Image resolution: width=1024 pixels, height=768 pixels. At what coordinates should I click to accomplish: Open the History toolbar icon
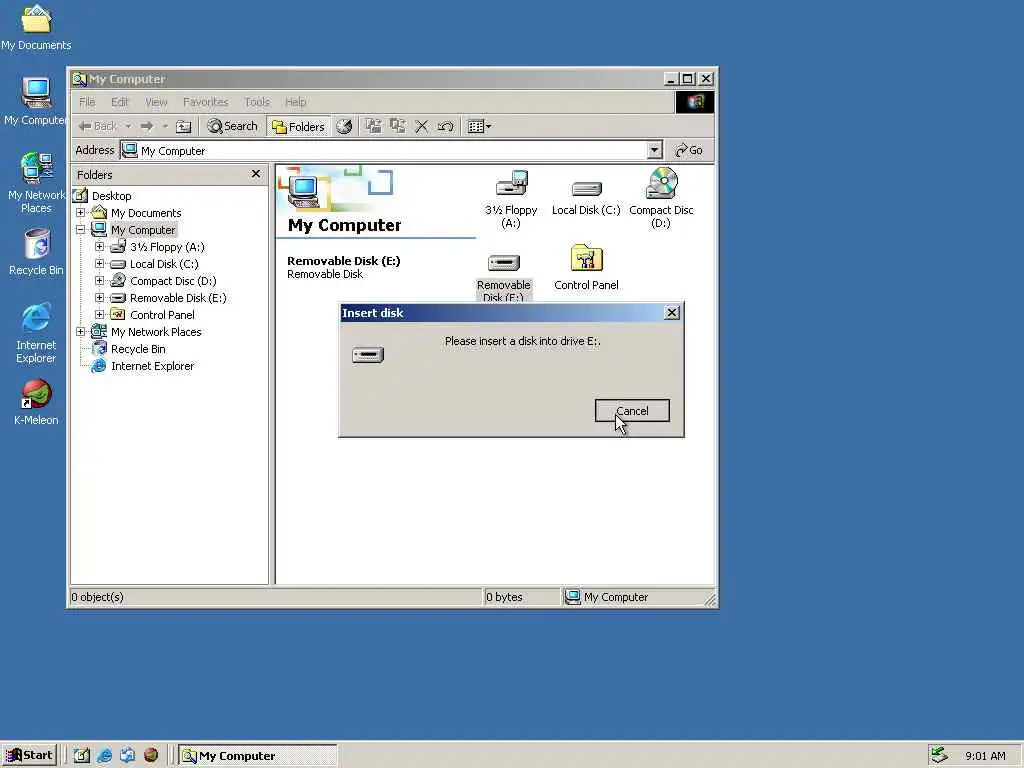pyautogui.click(x=344, y=126)
